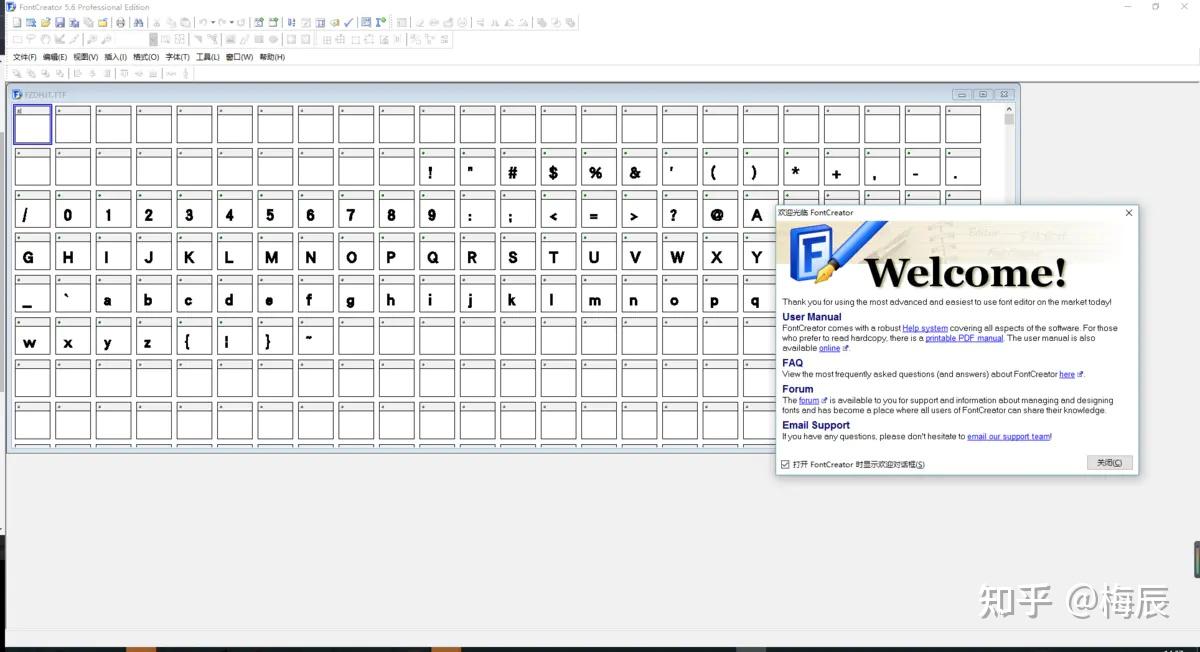Select the lowercase m glyph cell
Screen dimensions: 1200x652
pos(599,294)
